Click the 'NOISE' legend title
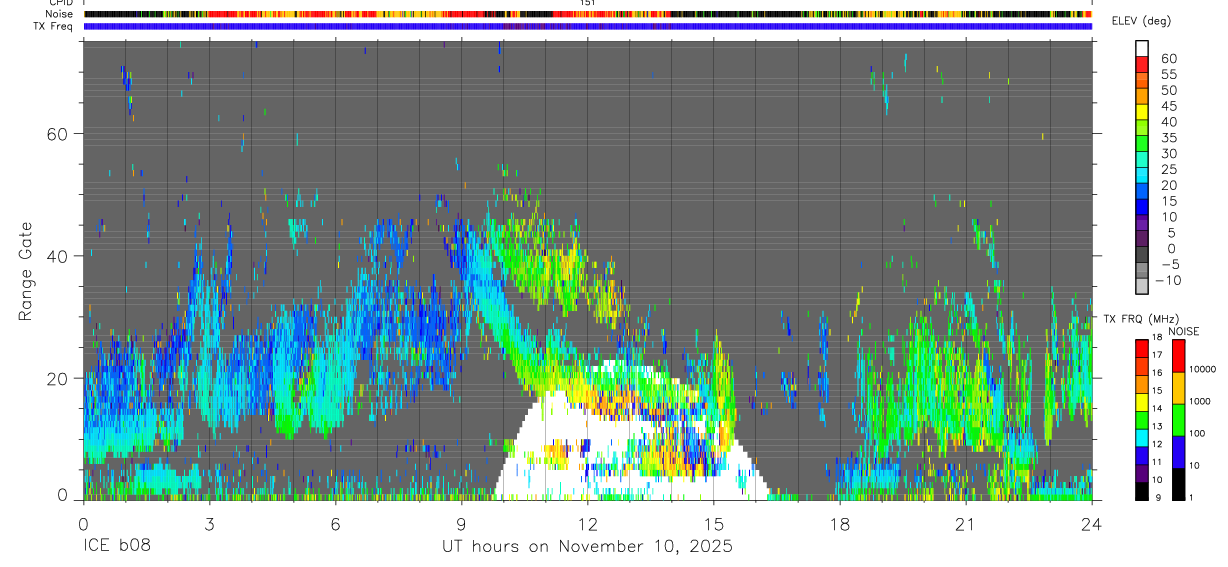This screenshot has height=567, width=1228. pyautogui.click(x=1183, y=331)
